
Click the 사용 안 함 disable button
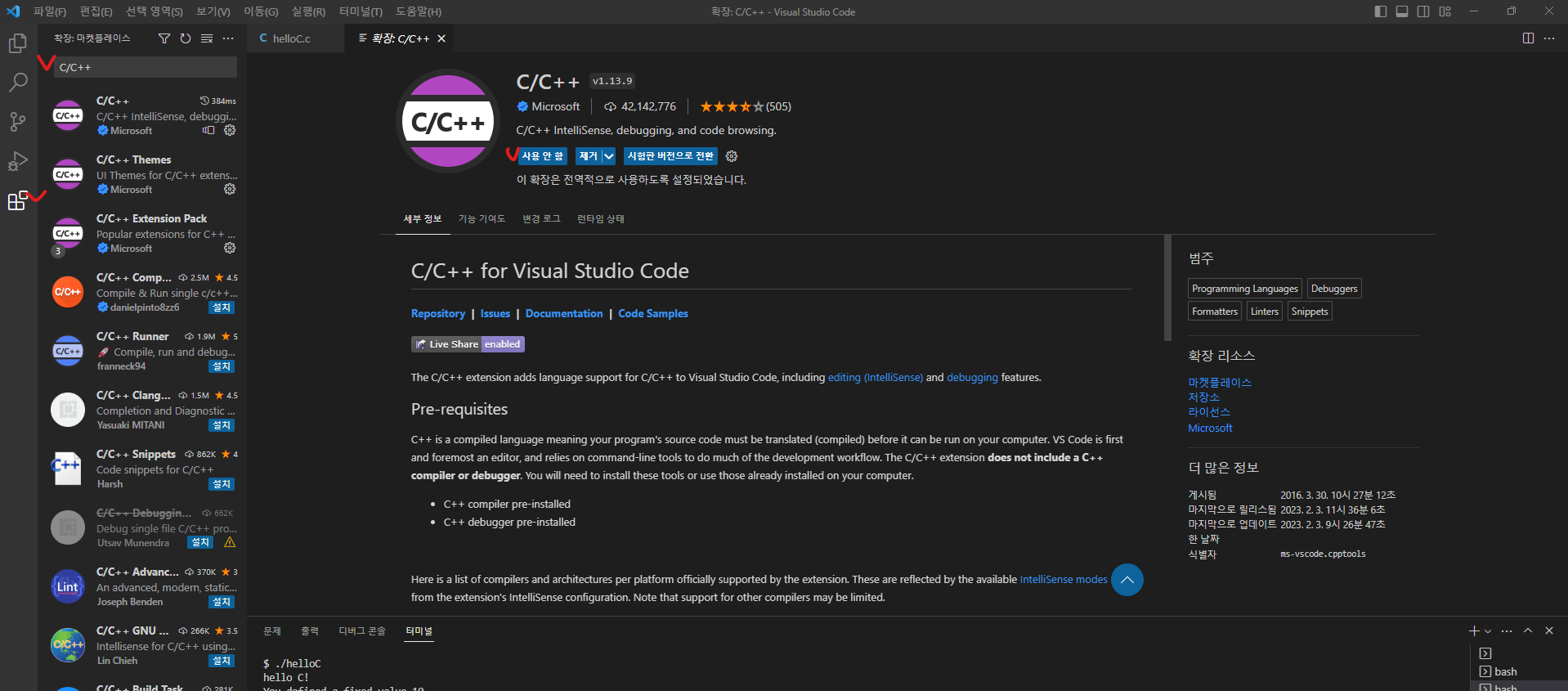[543, 156]
